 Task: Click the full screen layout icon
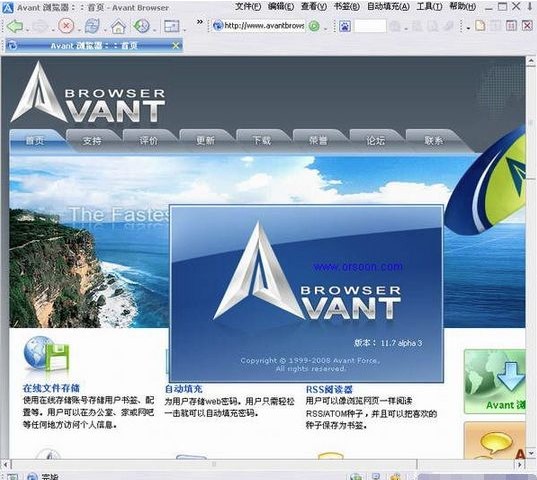pyautogui.click(x=172, y=26)
